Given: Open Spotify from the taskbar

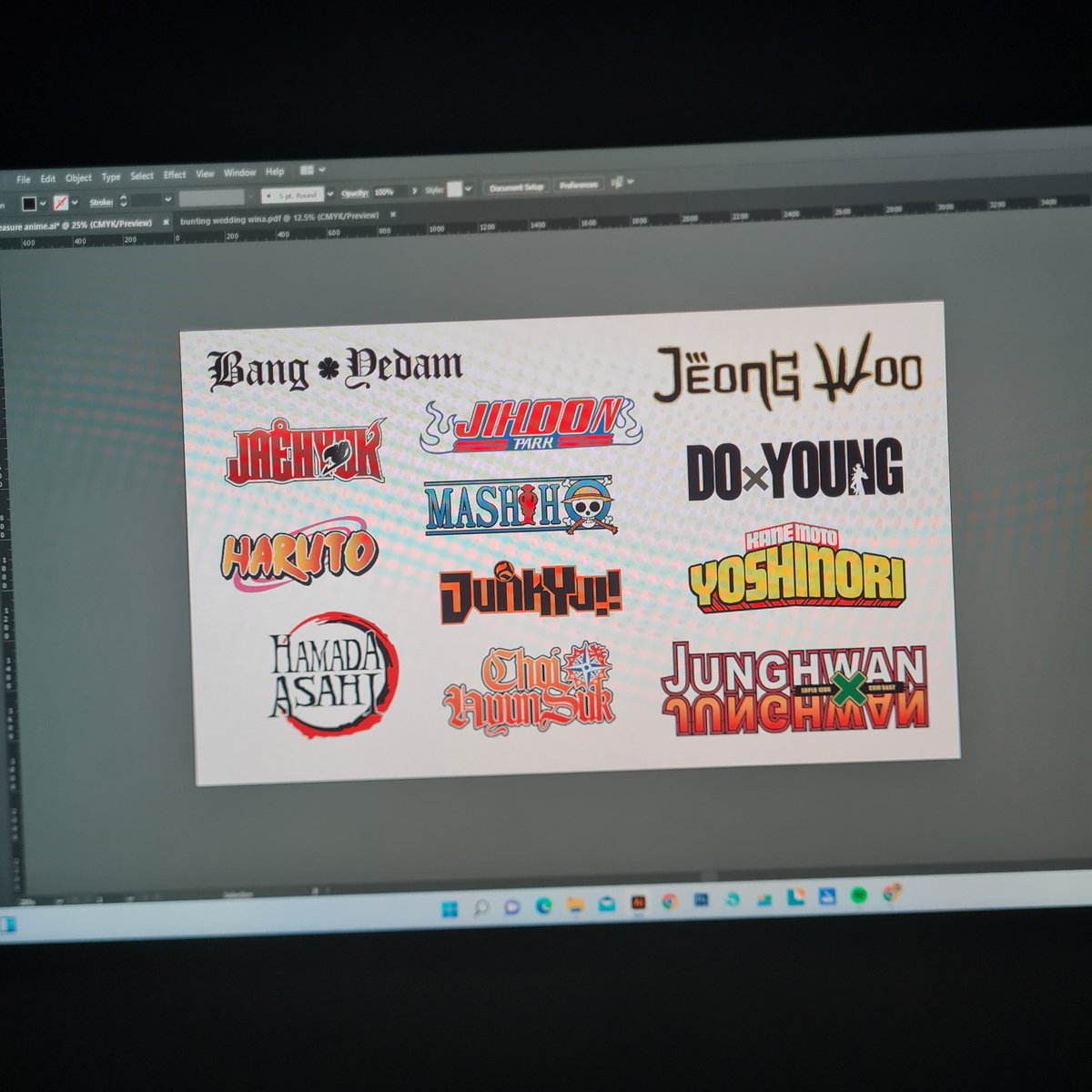Looking at the screenshot, I should [858, 895].
